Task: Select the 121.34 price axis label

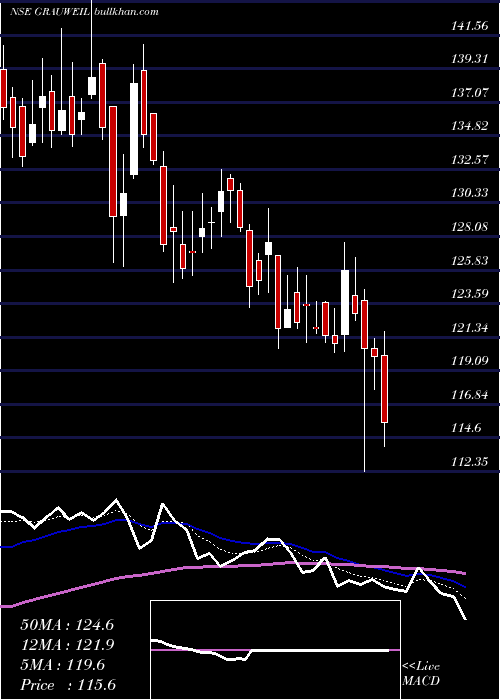Action: 470,328
